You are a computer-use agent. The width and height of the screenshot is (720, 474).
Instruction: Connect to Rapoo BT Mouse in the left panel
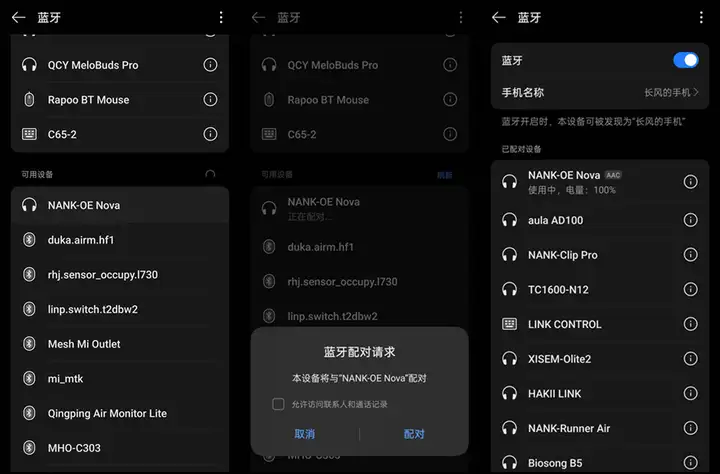tap(120, 100)
